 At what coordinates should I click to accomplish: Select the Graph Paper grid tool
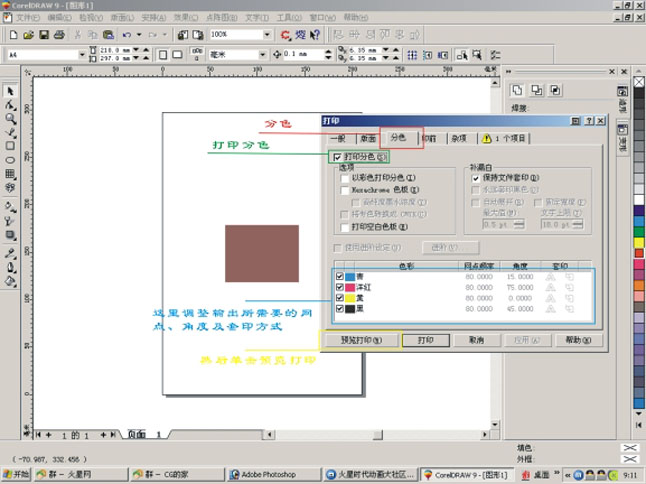[10, 173]
